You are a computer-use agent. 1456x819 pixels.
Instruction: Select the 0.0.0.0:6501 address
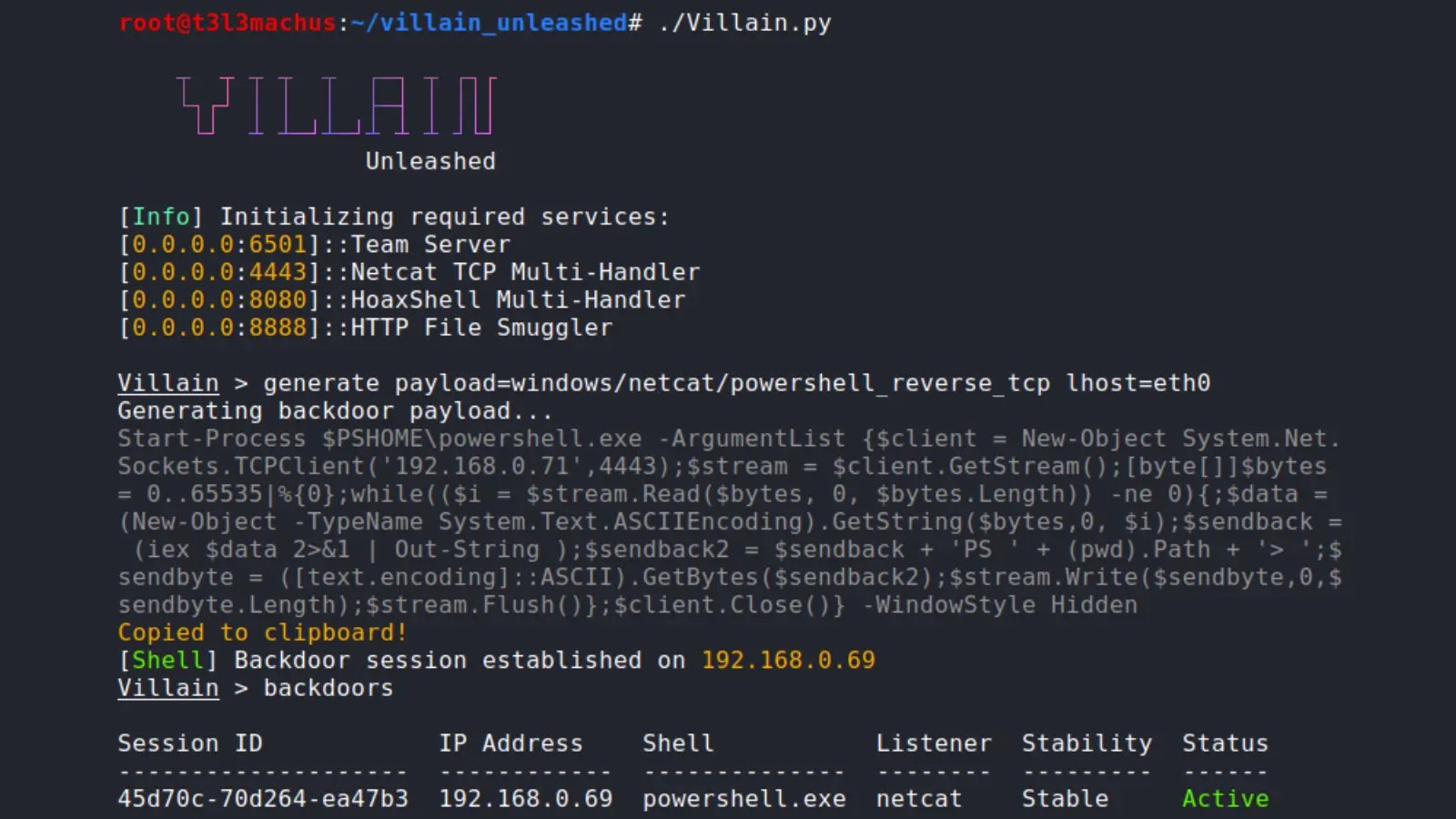[x=219, y=244]
